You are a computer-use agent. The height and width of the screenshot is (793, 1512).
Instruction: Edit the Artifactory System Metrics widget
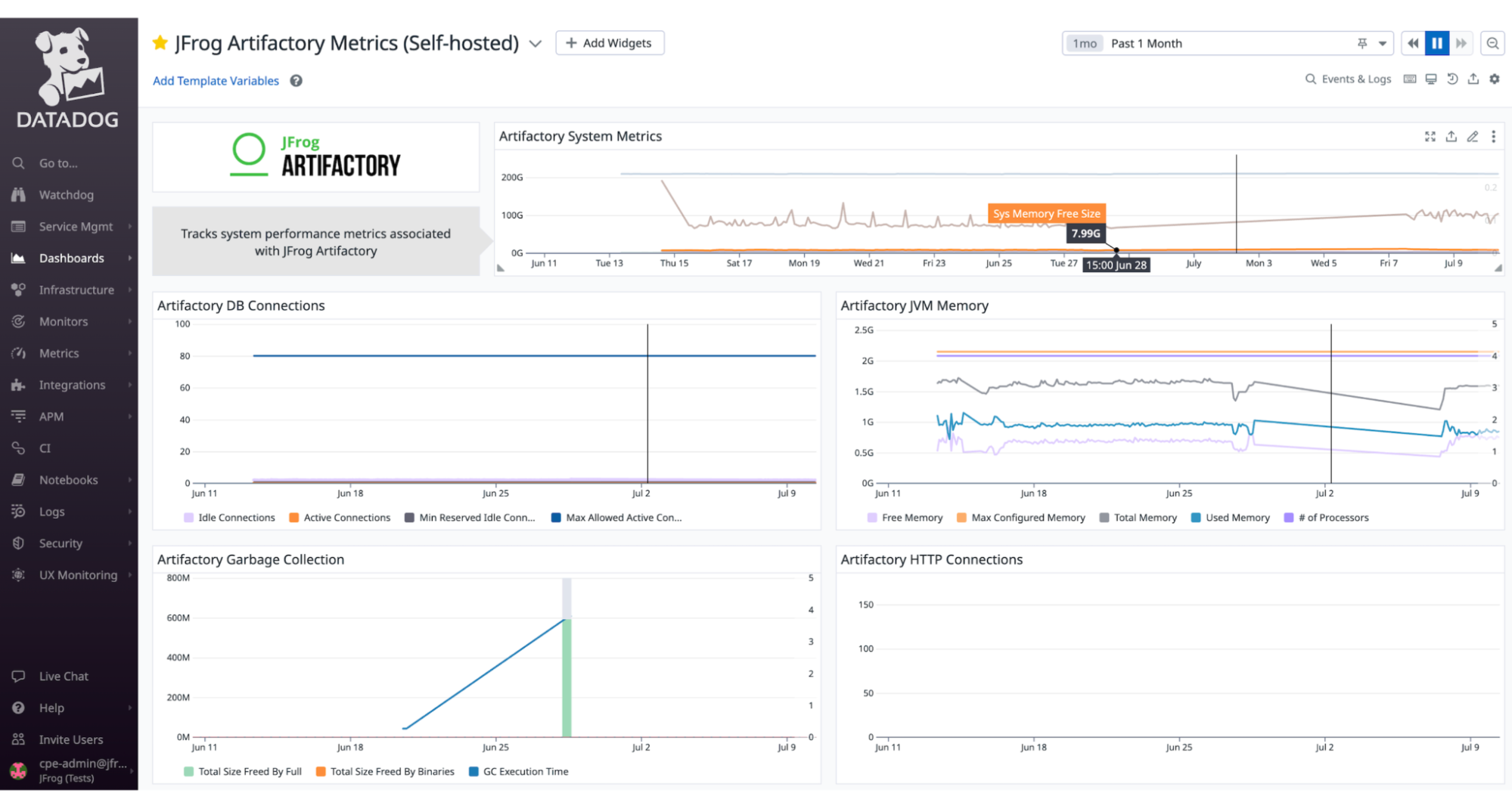[x=1473, y=137]
